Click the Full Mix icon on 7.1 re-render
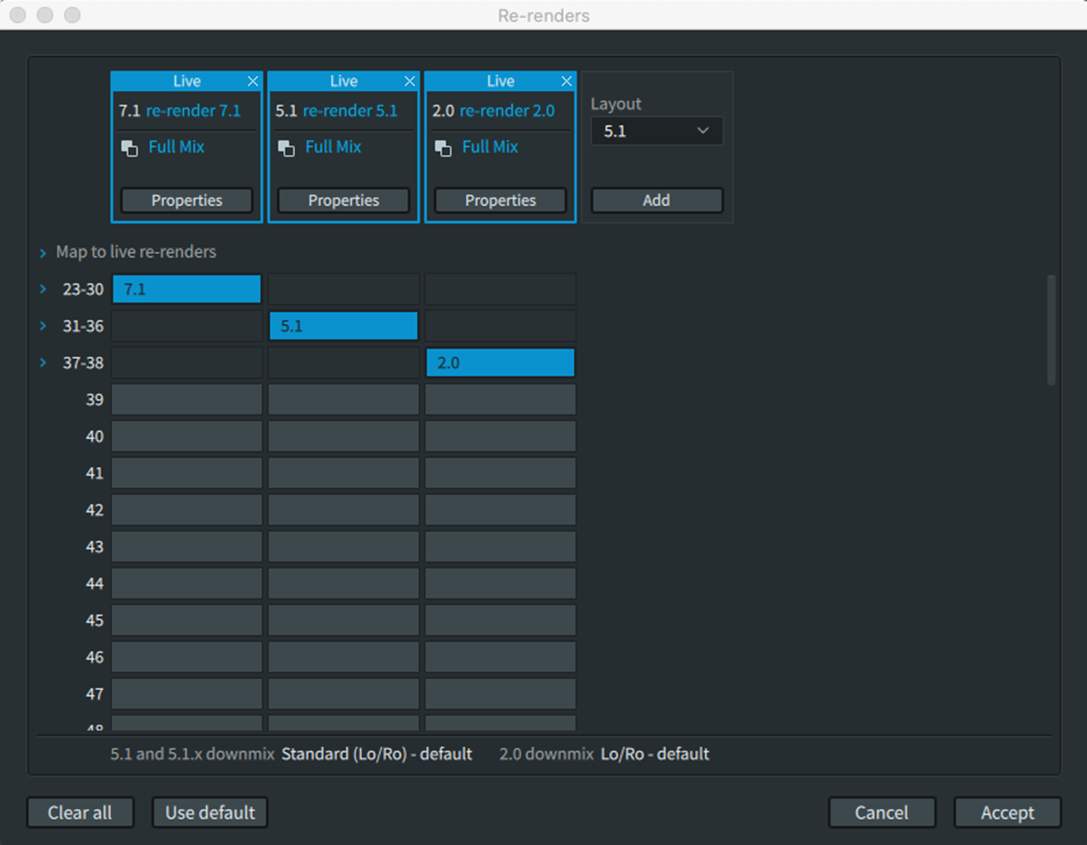1087x845 pixels. 130,148
